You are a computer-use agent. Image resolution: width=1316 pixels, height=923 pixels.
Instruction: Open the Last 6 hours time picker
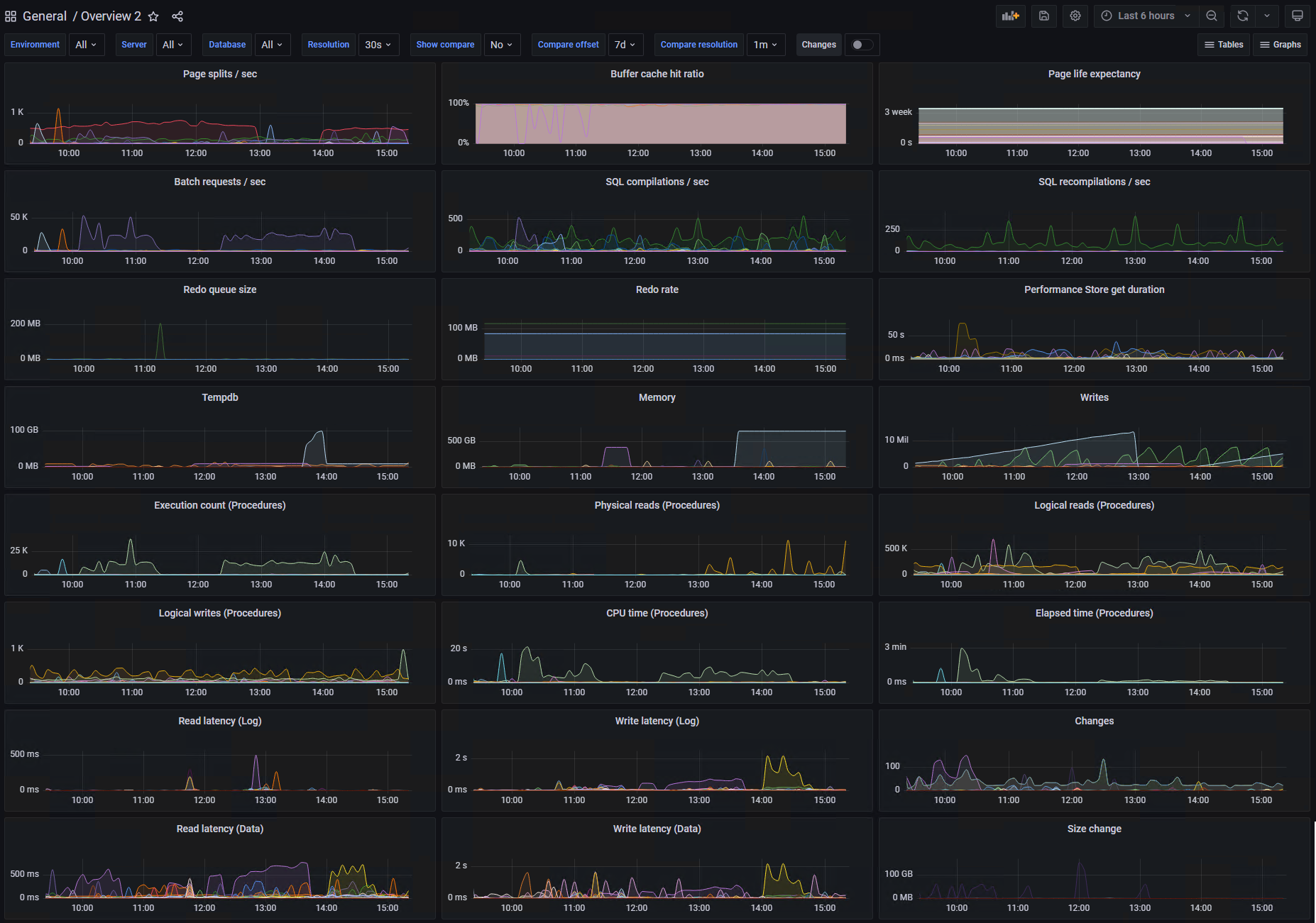1145,16
